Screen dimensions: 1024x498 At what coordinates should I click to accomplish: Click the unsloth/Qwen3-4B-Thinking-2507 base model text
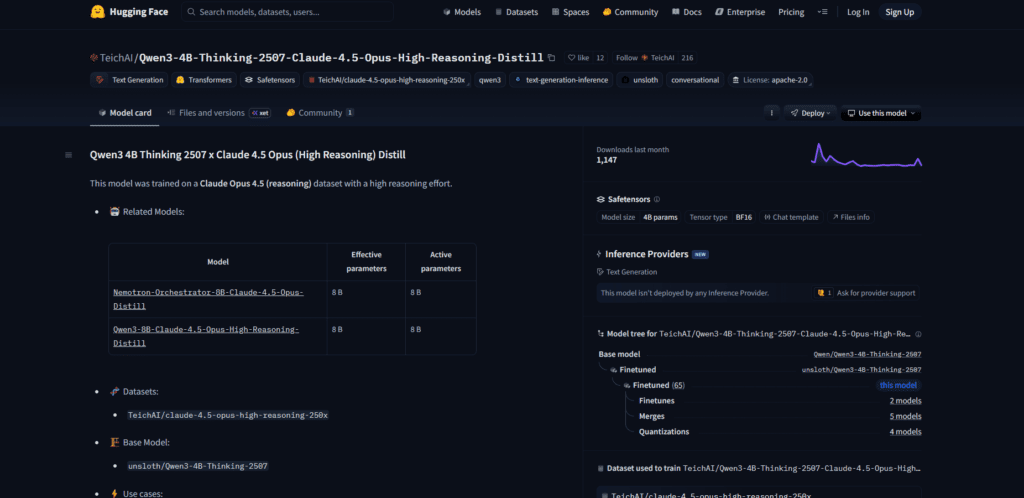[x=198, y=466]
